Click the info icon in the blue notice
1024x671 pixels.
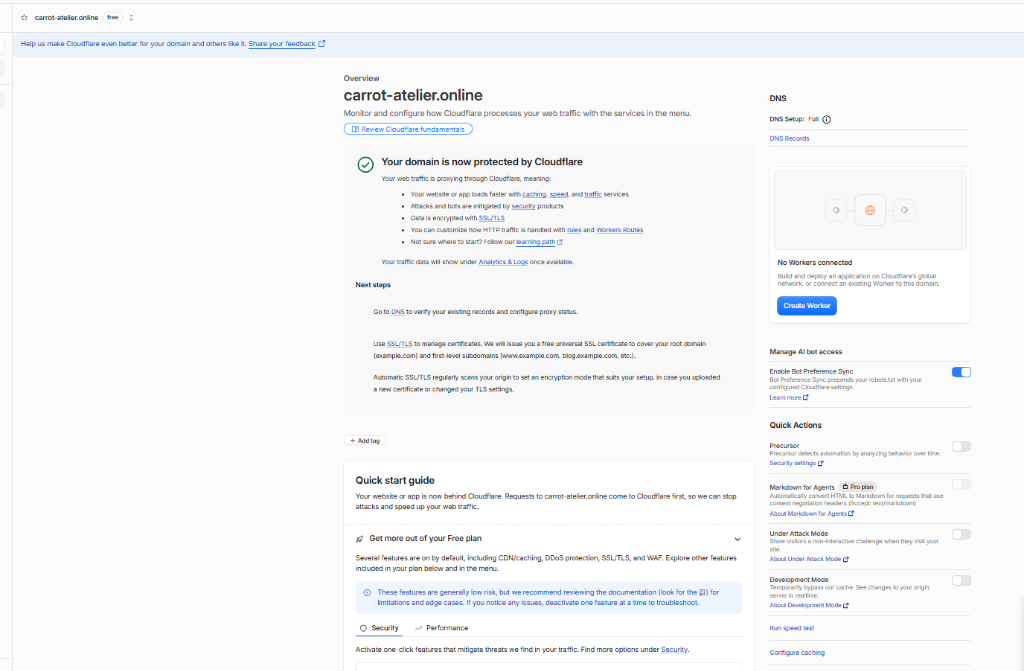tap(367, 593)
